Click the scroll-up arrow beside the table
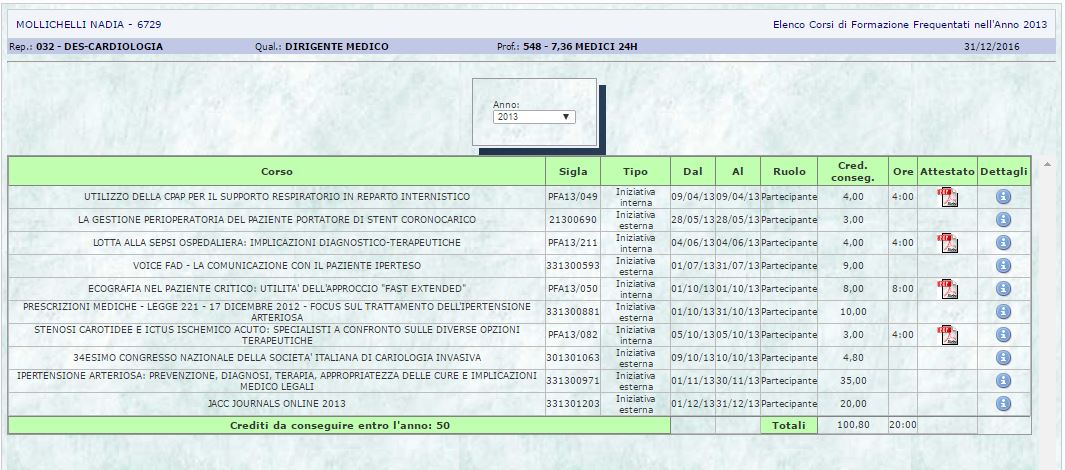Screen dimensions: 1065x470 pos(1047,164)
